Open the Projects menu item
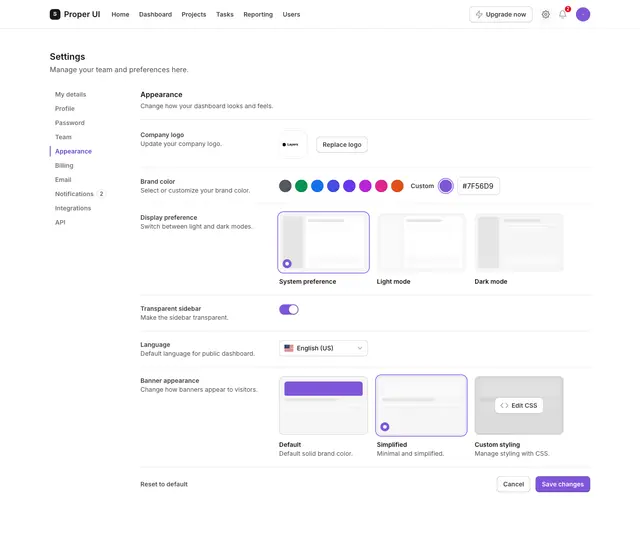 pyautogui.click(x=194, y=15)
